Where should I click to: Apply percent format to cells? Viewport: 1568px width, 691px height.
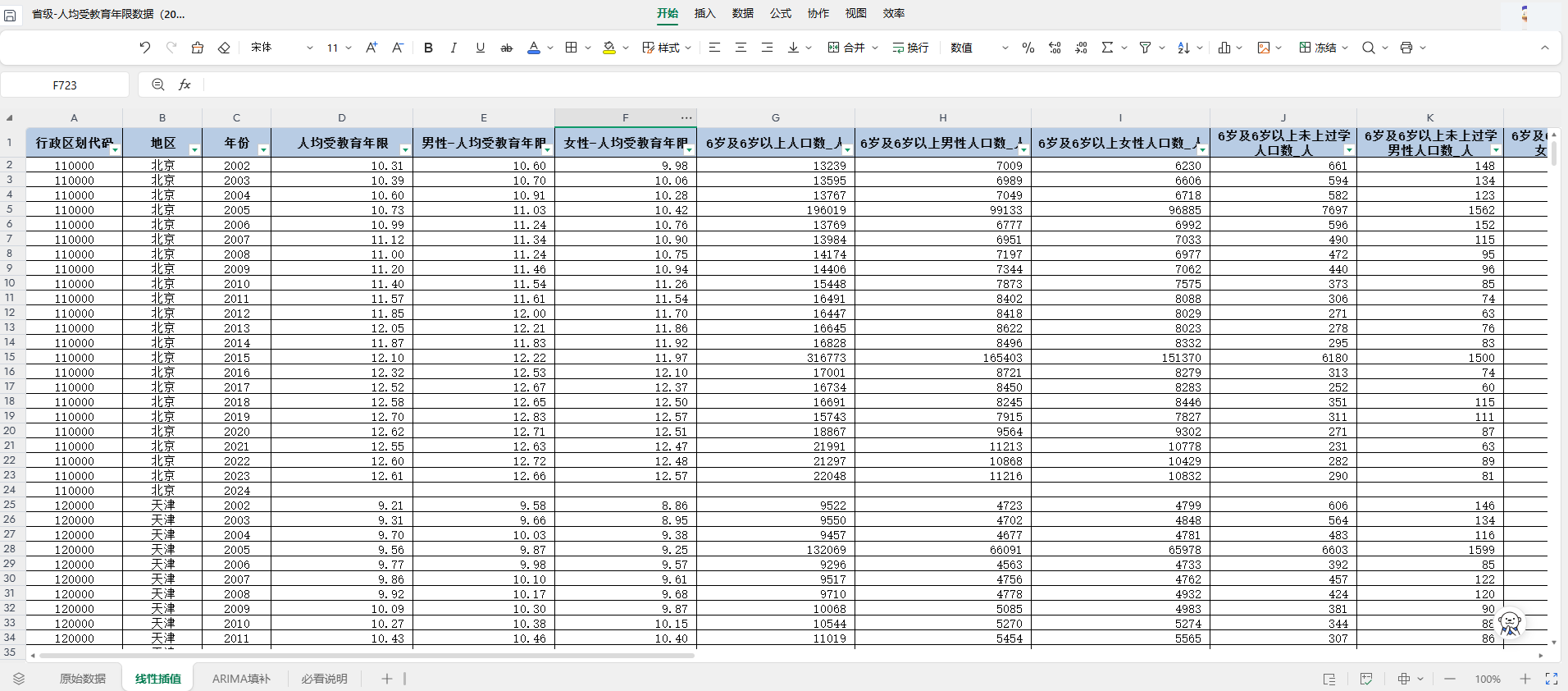1028,48
